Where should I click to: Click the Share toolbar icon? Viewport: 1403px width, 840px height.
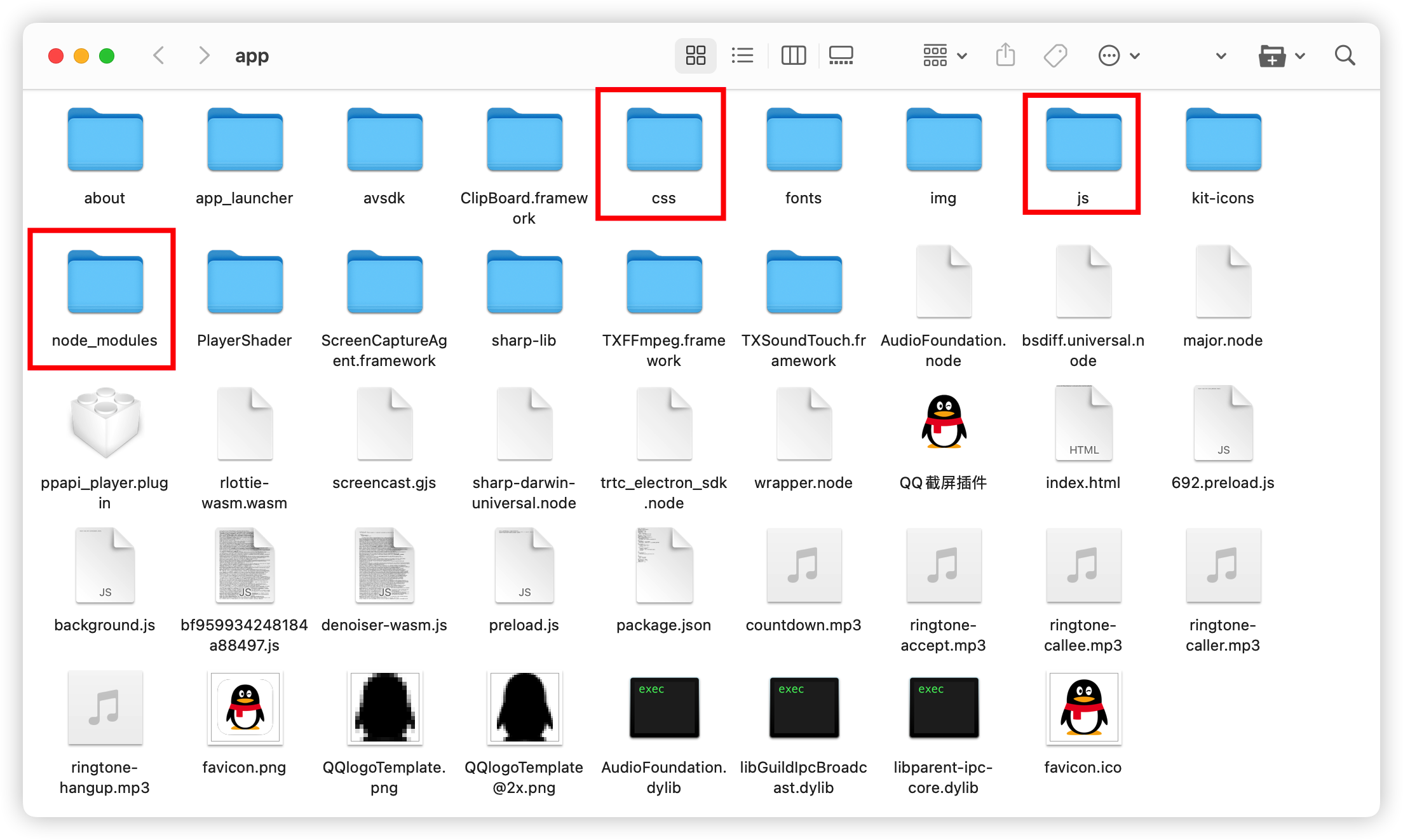tap(1005, 56)
